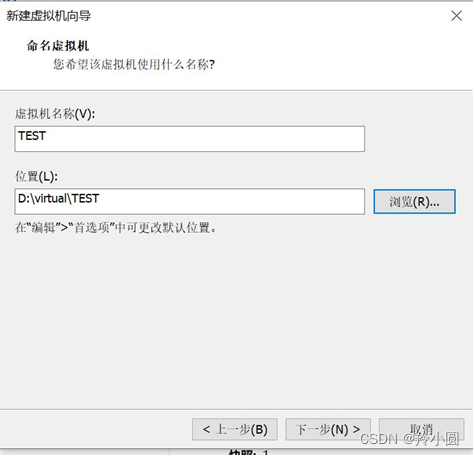Click the 您希望该虚拟机使用什么名称? subtitle
474x456 pixels.
pos(134,64)
